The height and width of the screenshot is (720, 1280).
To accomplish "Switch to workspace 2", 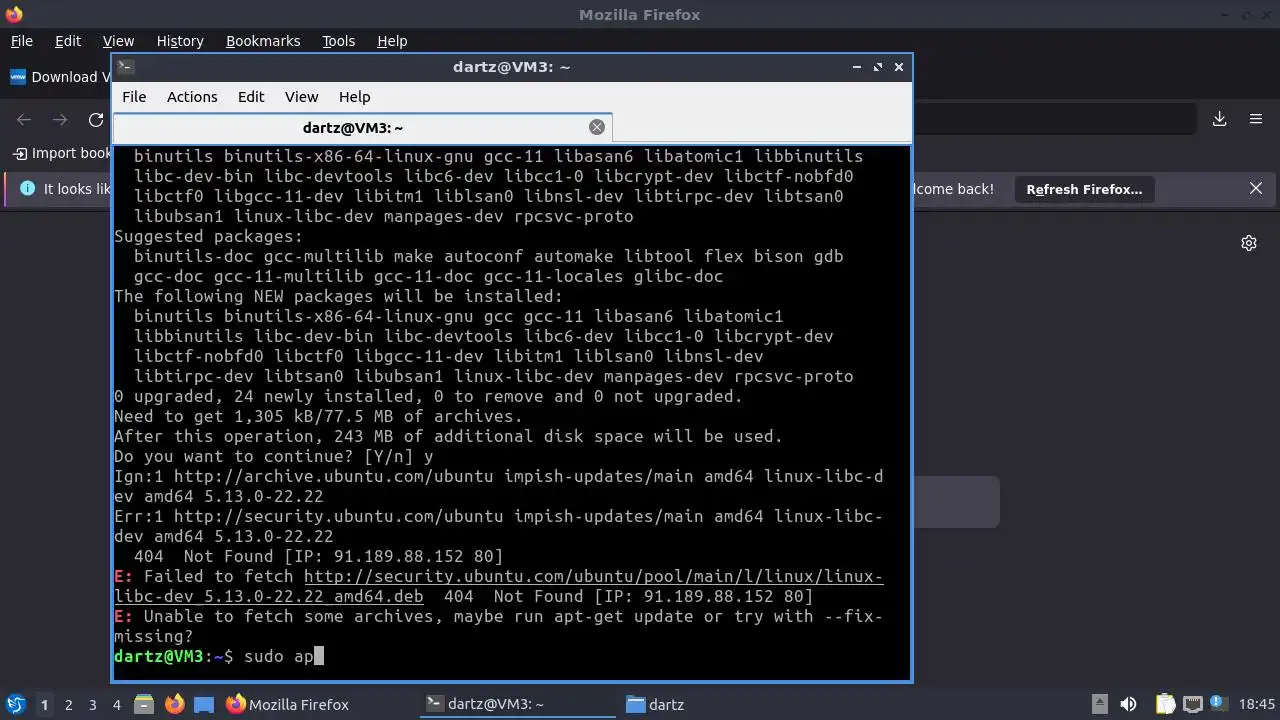I will tap(69, 705).
